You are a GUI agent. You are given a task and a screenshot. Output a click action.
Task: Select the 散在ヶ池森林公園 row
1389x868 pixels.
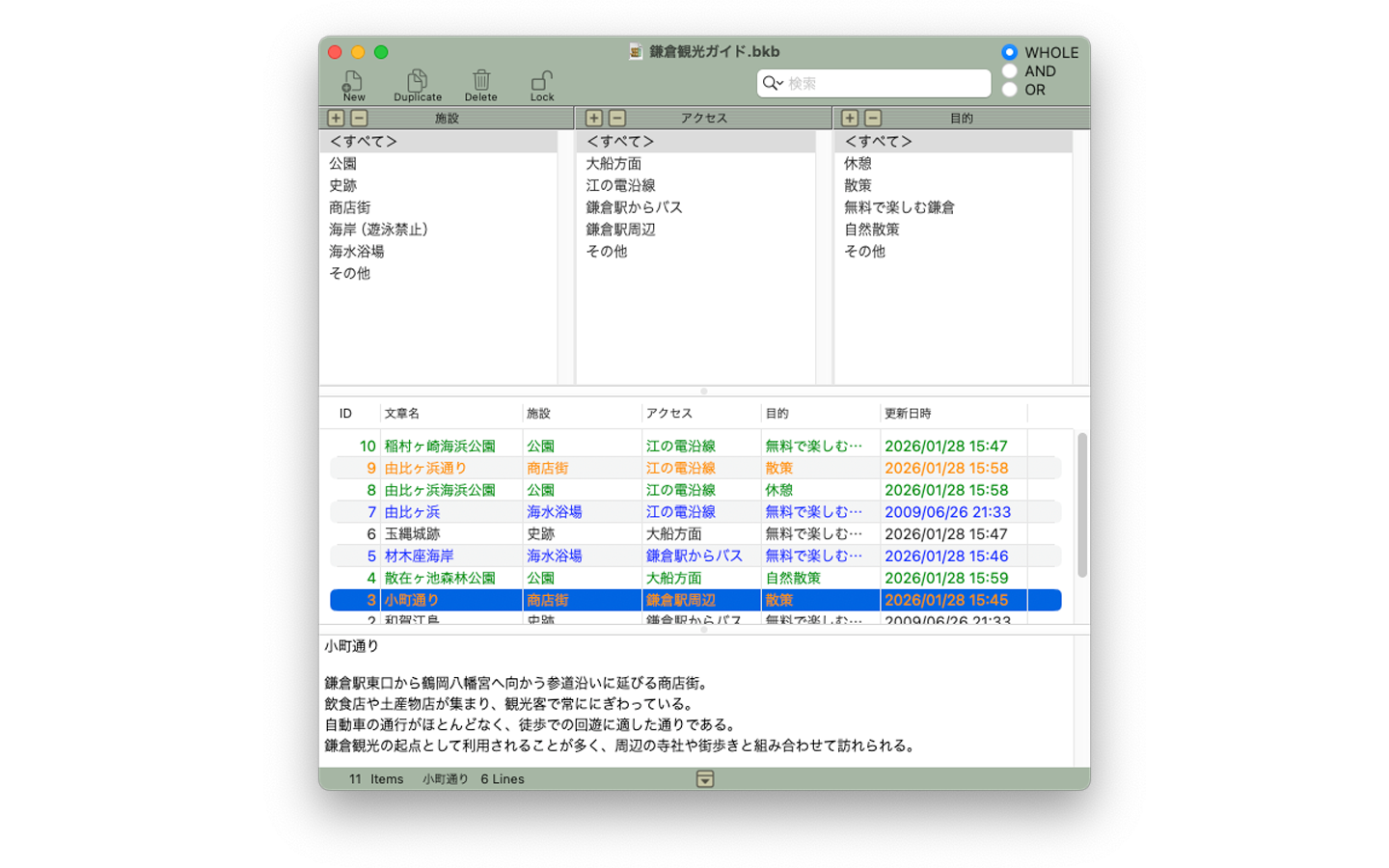click(695, 579)
